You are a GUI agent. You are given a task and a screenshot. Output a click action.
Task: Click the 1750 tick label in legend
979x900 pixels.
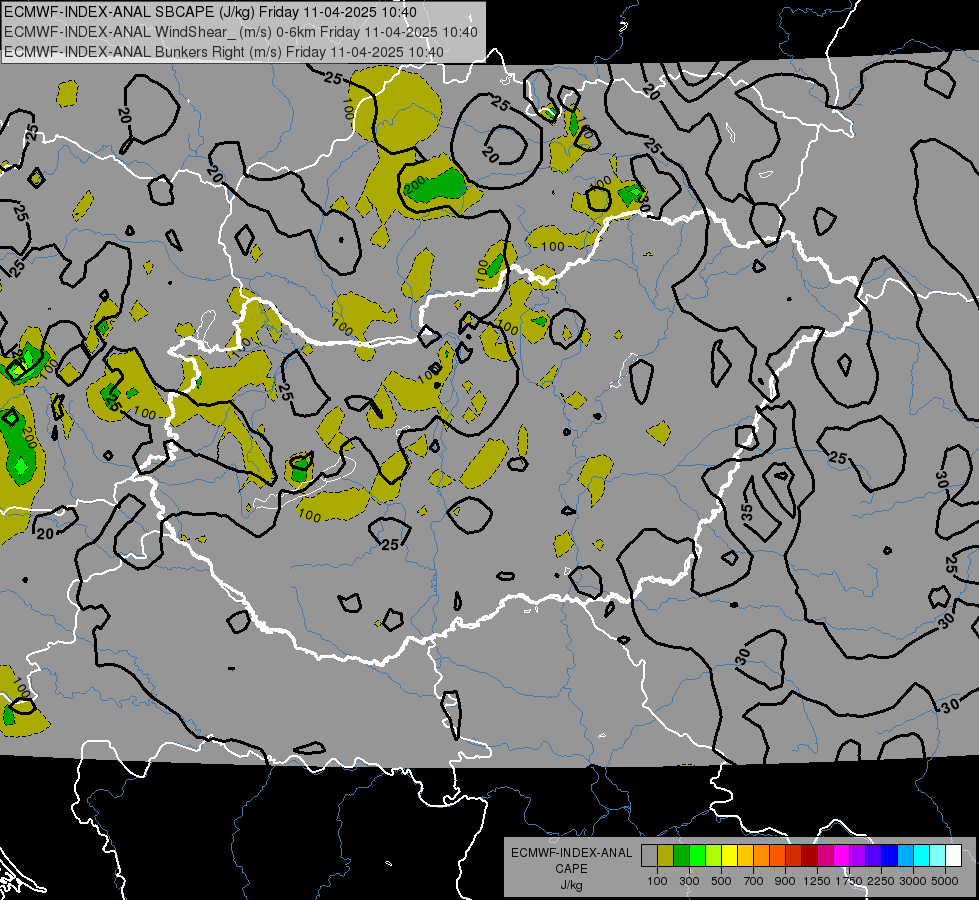tap(849, 881)
